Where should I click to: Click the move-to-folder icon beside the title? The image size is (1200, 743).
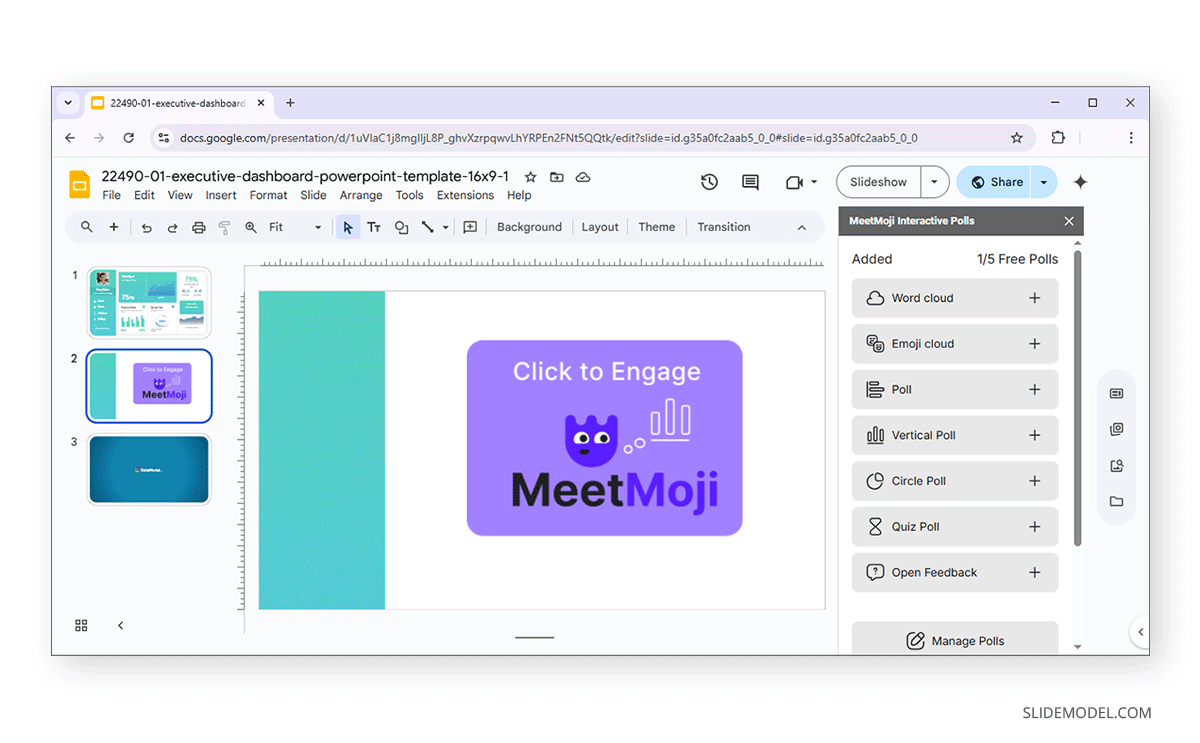(x=557, y=177)
